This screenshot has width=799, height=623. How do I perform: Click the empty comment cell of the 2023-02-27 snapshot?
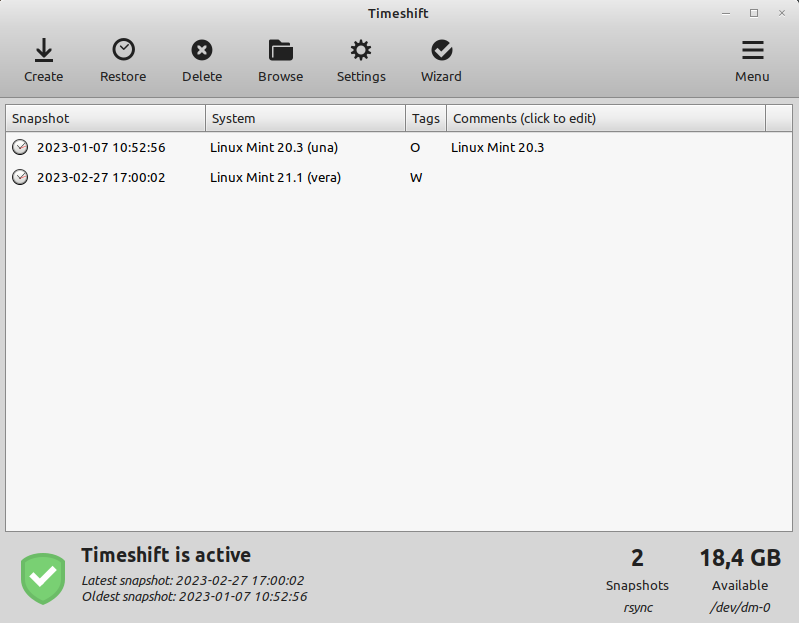click(x=606, y=177)
